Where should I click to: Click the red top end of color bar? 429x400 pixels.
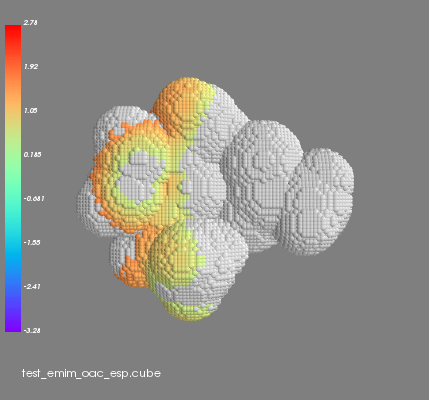tap(13, 32)
